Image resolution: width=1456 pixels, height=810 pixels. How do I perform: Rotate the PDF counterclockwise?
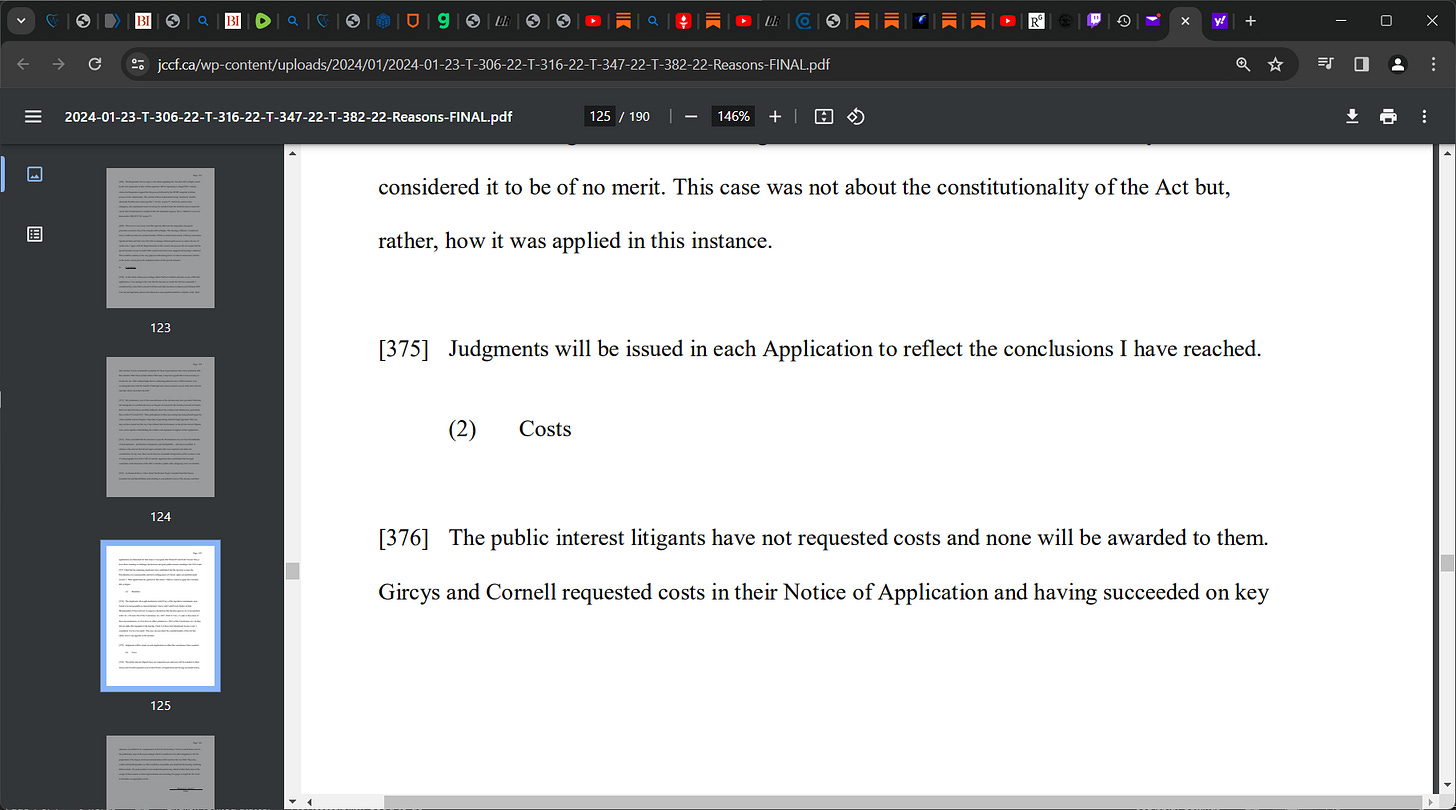[x=856, y=116]
